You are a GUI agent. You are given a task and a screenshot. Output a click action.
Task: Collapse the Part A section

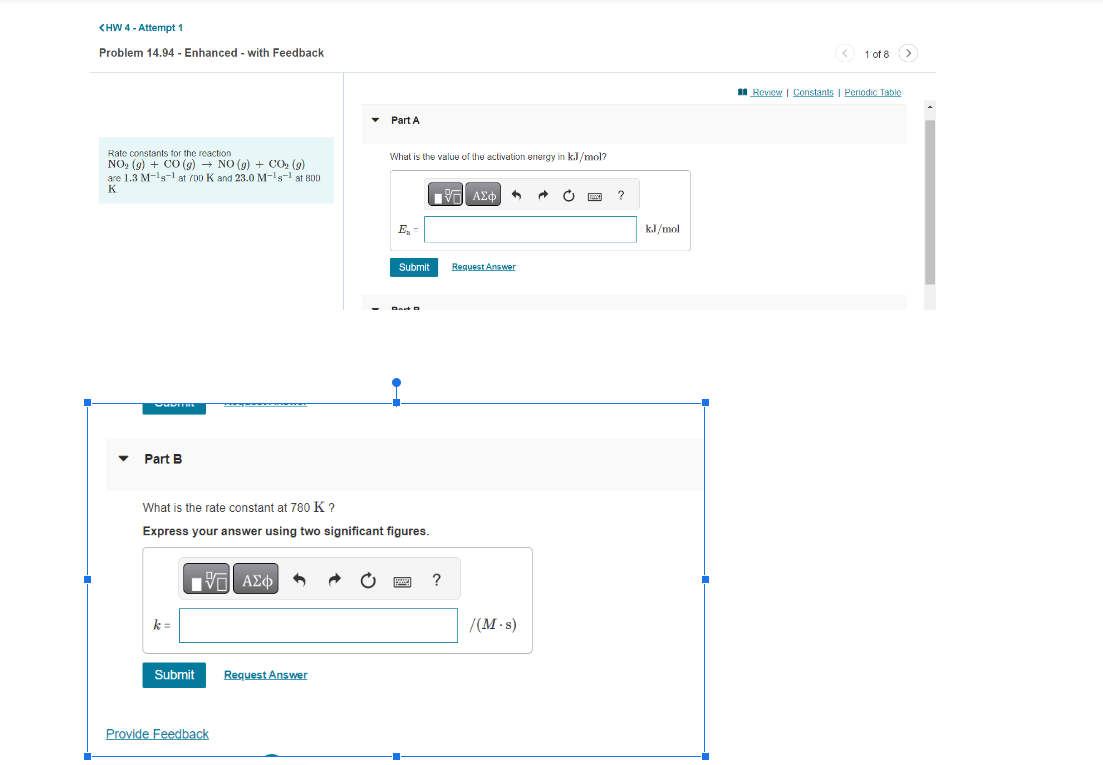376,120
